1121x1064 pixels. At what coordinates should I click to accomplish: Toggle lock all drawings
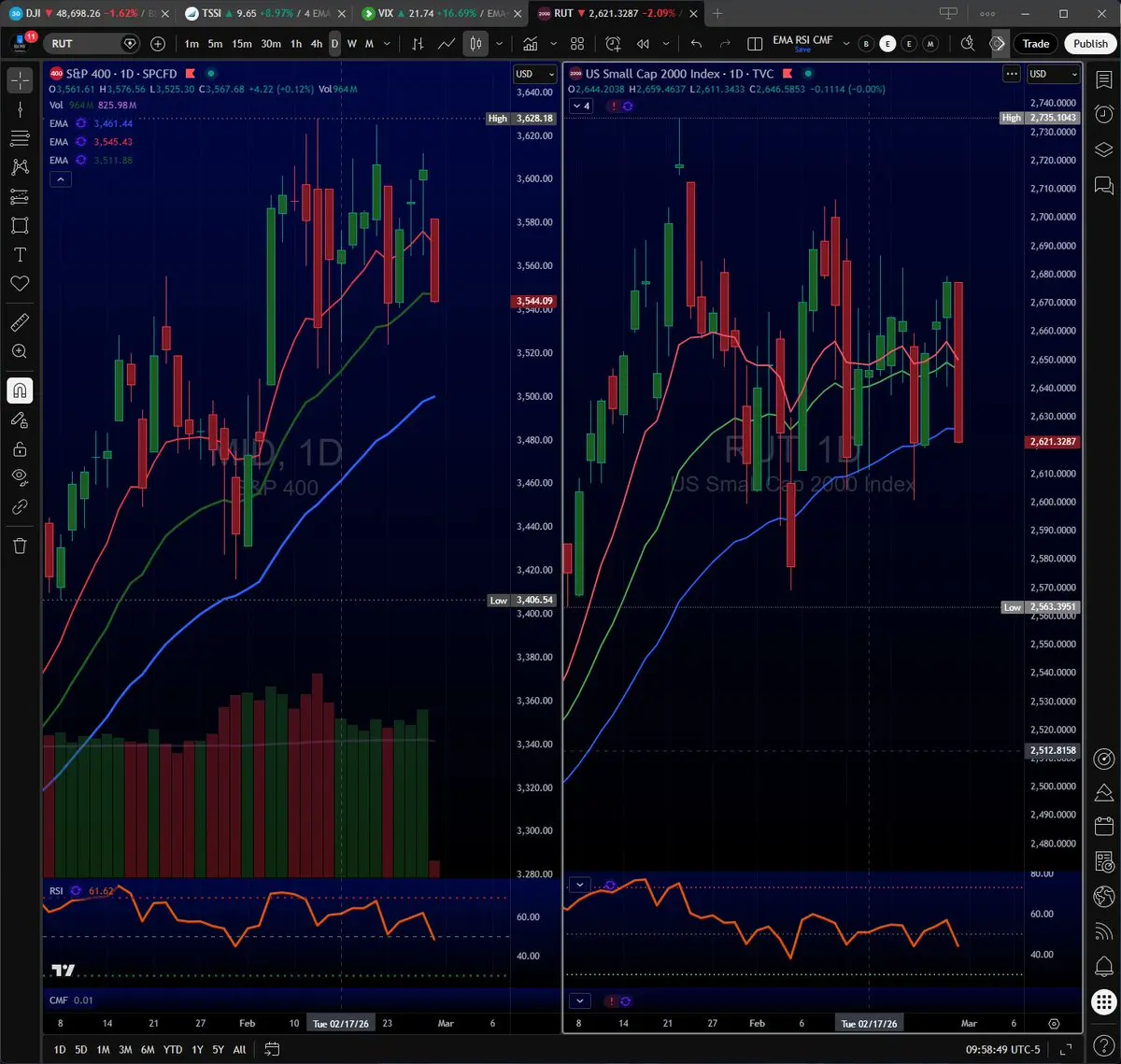coord(20,448)
